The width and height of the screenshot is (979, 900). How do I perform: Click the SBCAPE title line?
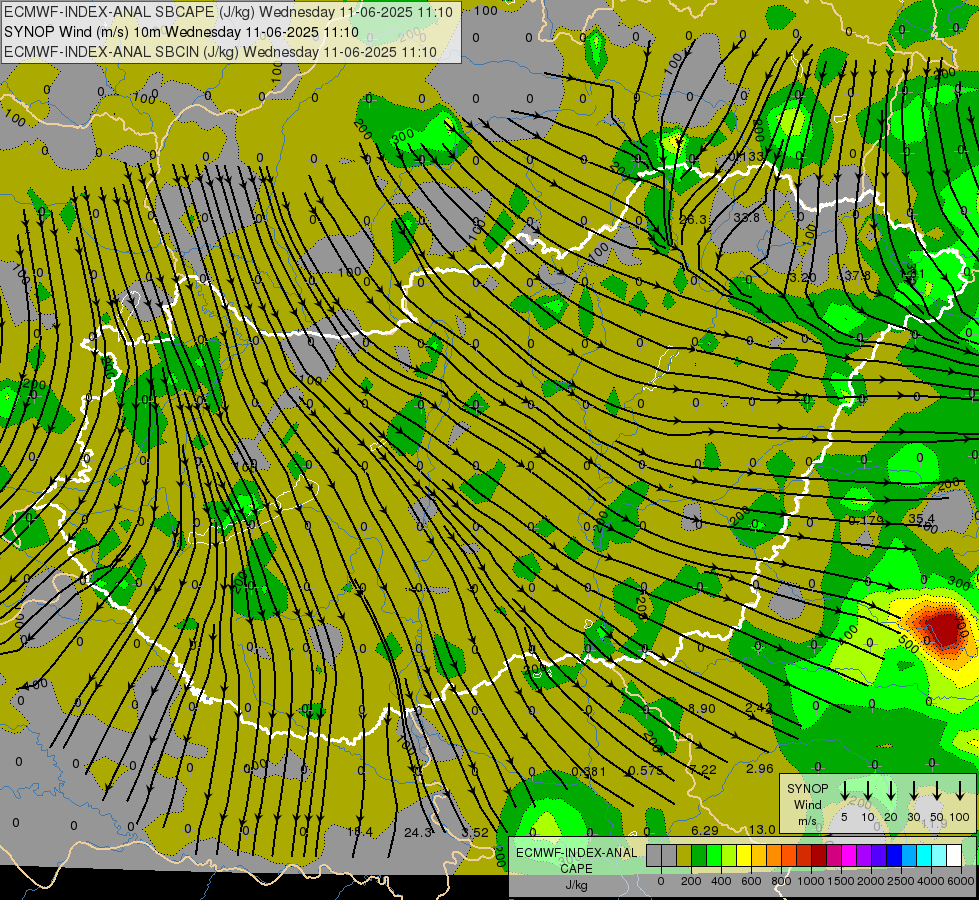228,11
